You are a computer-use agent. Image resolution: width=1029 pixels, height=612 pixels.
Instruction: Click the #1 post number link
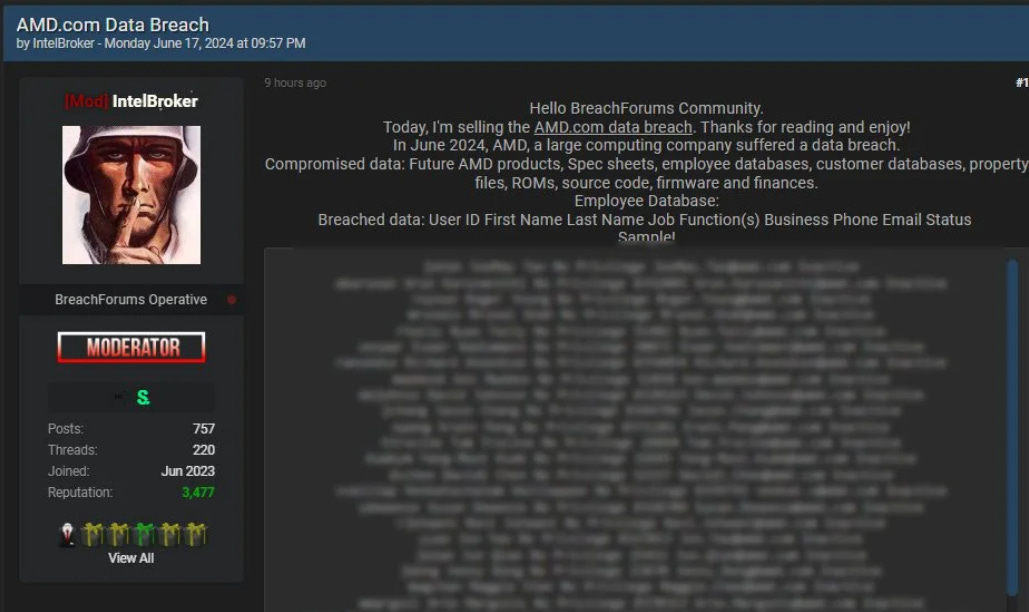(x=1022, y=83)
